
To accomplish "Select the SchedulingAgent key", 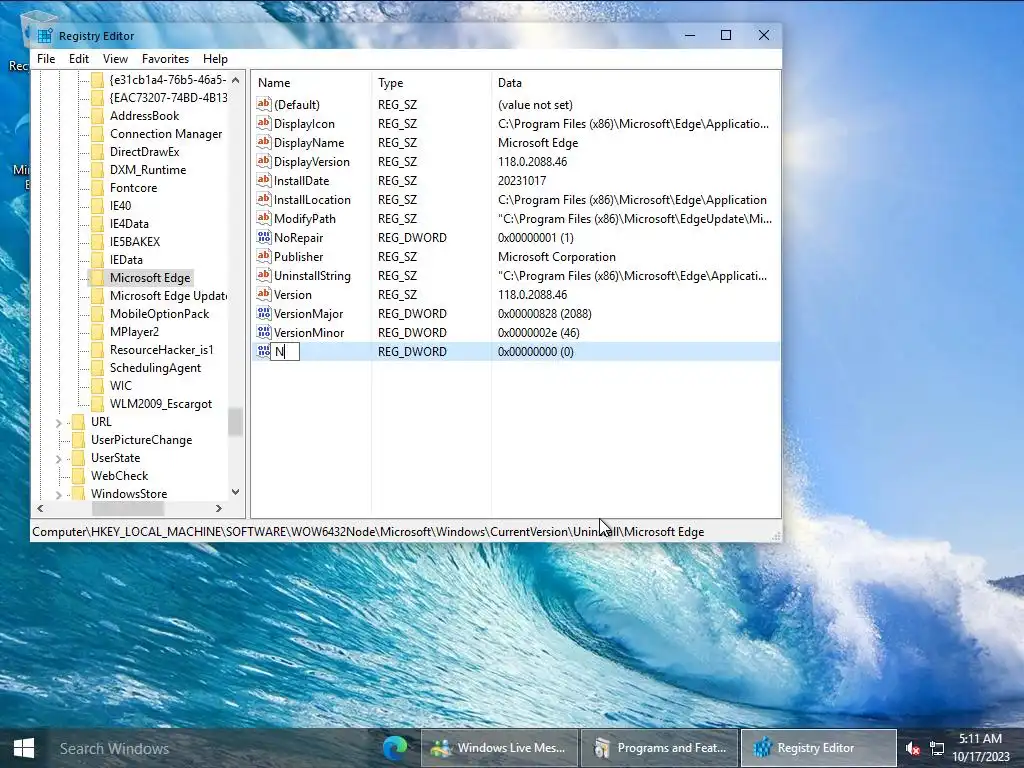I will (x=155, y=368).
